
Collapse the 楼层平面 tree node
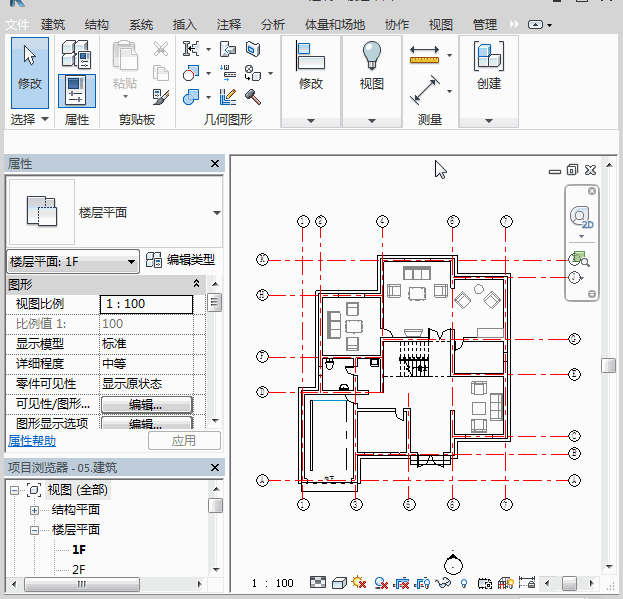34,530
